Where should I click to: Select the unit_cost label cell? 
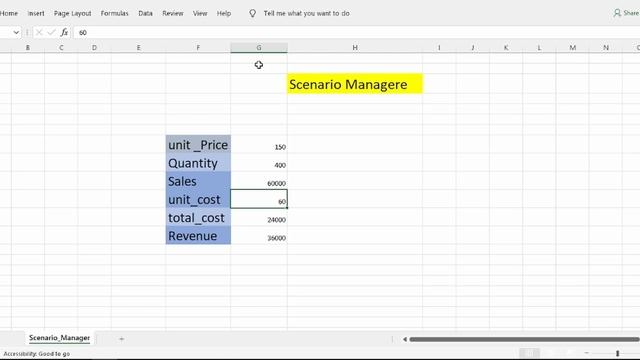pyautogui.click(x=198, y=199)
